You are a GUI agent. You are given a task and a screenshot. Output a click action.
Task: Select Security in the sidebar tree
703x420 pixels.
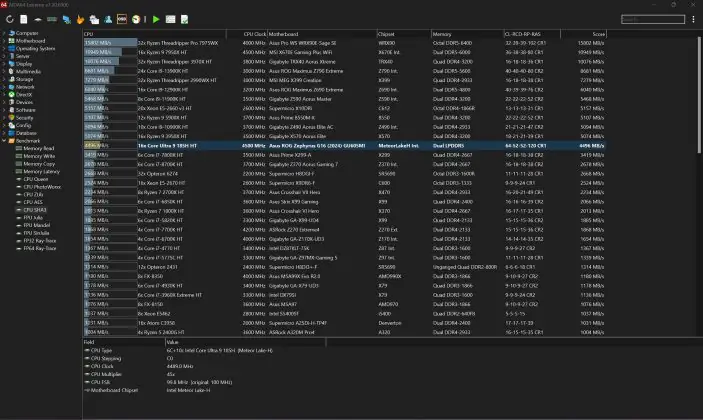pos(25,117)
